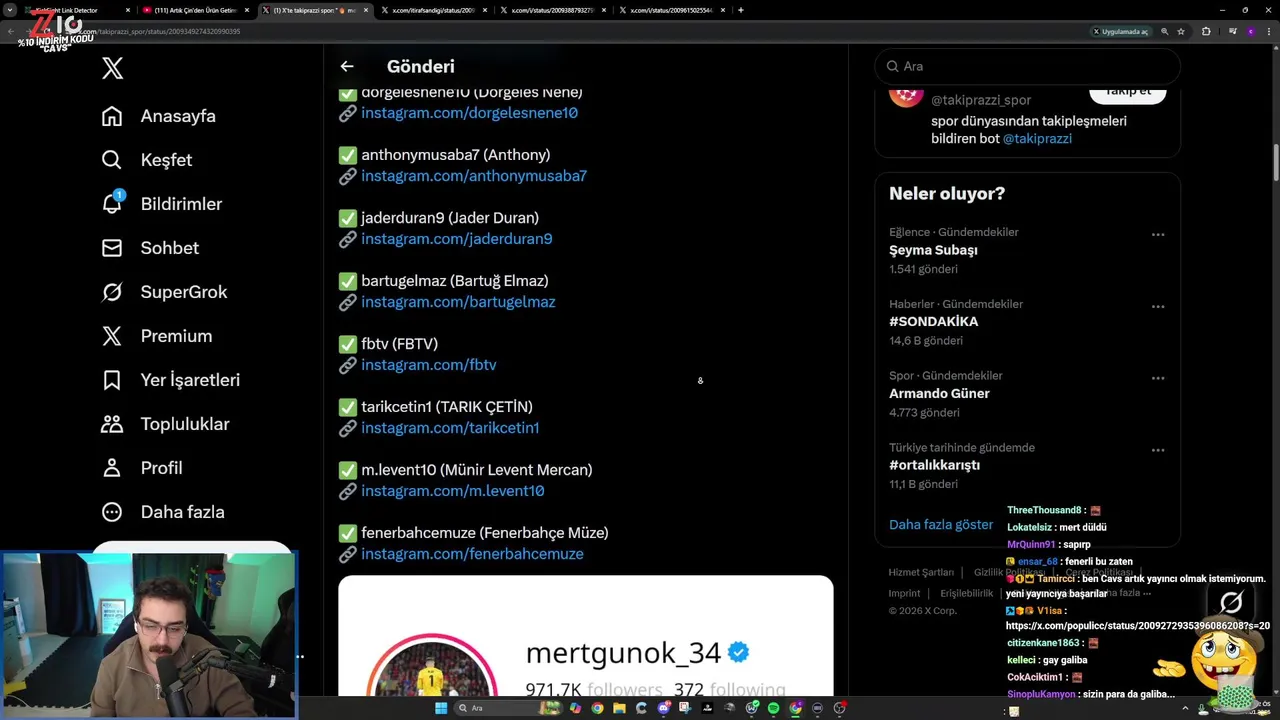Switch to the Link Detector tab

pyautogui.click(x=75, y=10)
